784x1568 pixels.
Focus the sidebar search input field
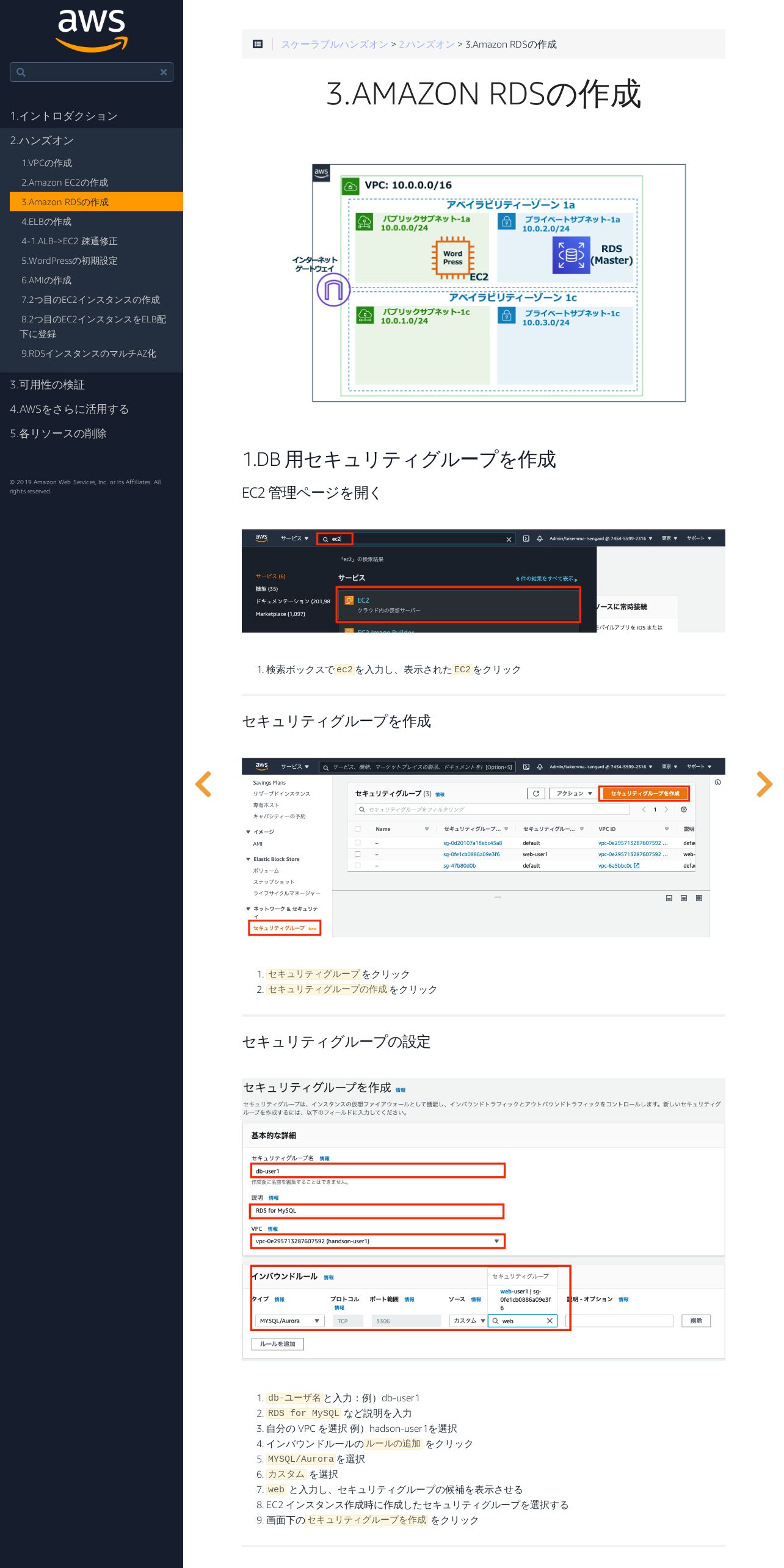point(92,72)
